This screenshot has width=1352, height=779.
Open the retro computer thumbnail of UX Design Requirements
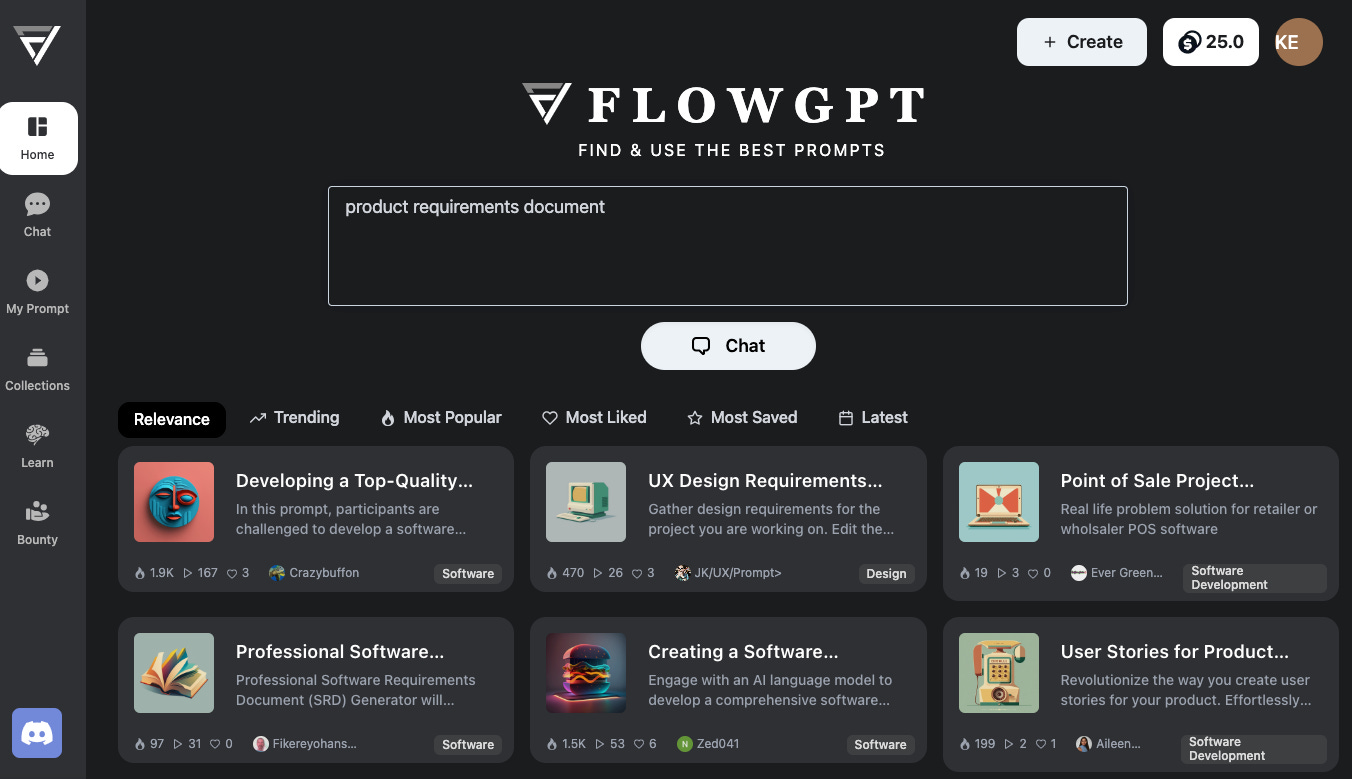pyautogui.click(x=586, y=502)
